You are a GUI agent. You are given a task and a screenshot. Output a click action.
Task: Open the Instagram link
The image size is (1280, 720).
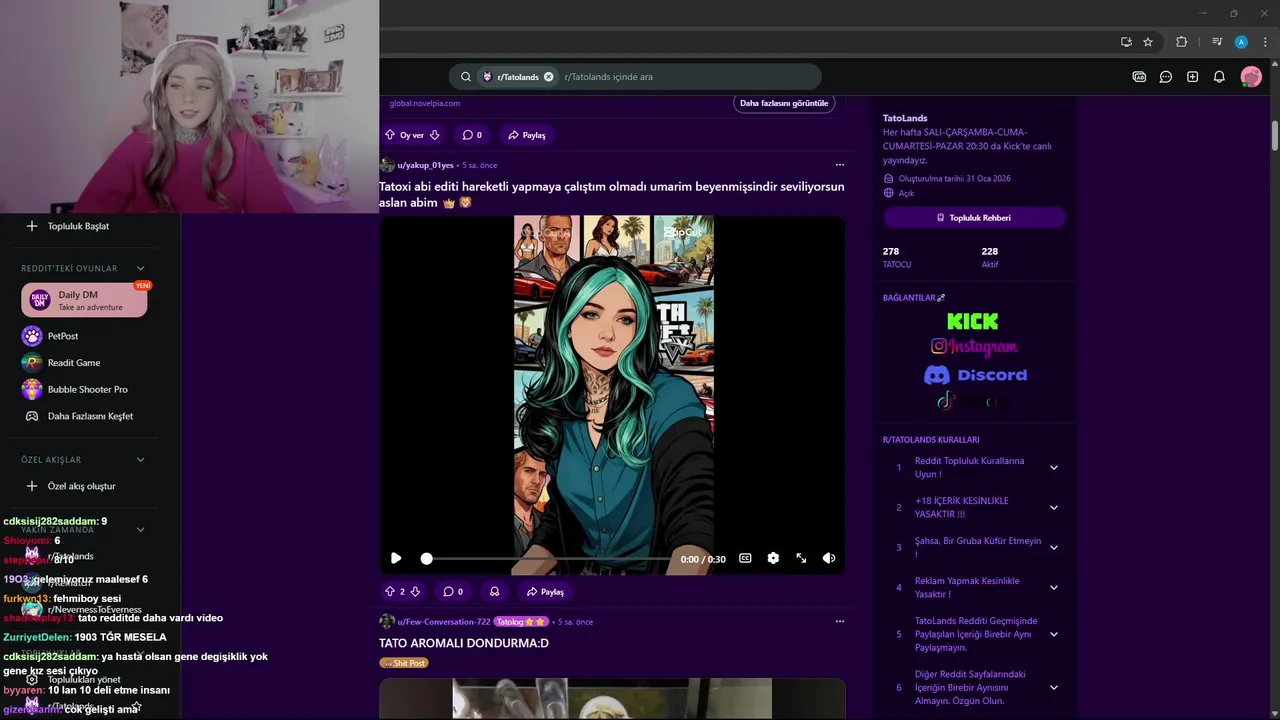click(x=974, y=347)
